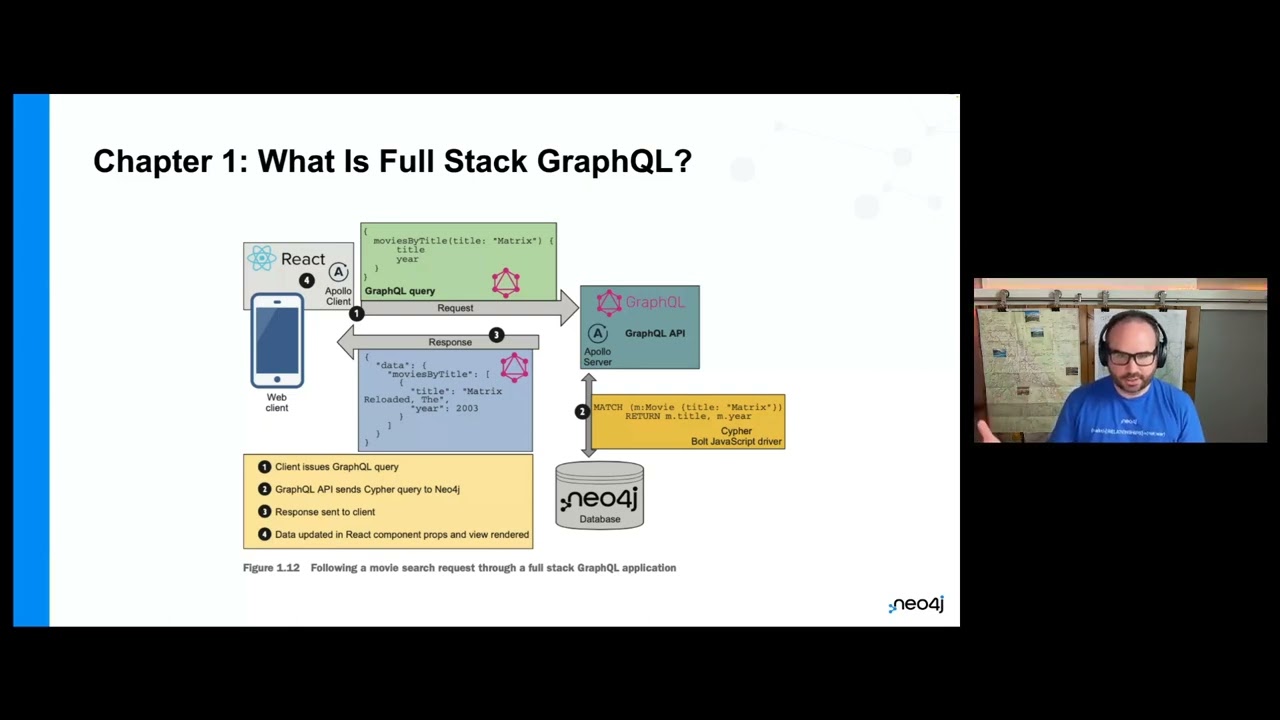1280x720 pixels.
Task: Click the '"data": {' line in the response
Action: [x=402, y=365]
